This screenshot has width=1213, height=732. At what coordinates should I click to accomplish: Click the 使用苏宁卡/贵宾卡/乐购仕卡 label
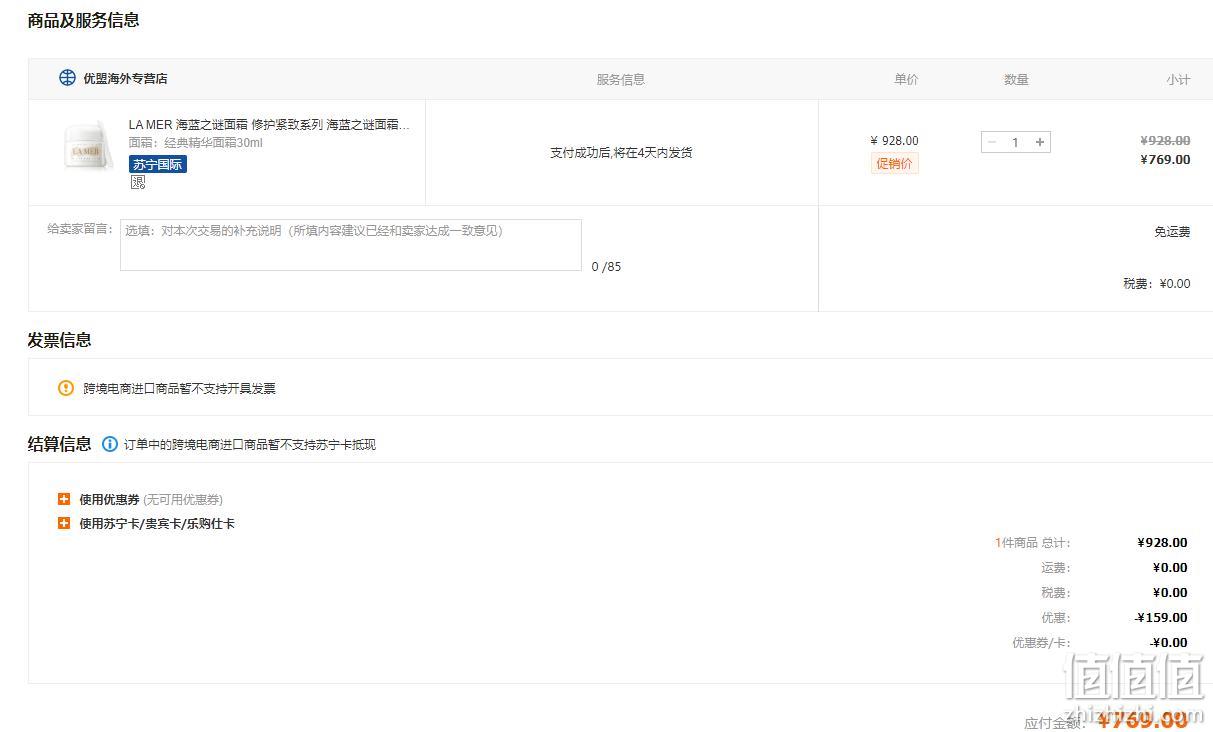pos(157,523)
